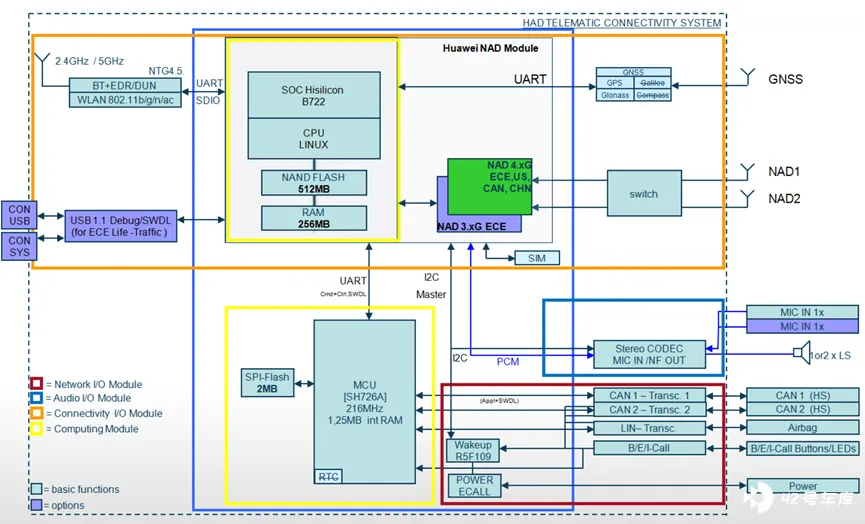This screenshot has width=865, height=524.
Task: Click the NAD2 label
Action: [x=784, y=199]
